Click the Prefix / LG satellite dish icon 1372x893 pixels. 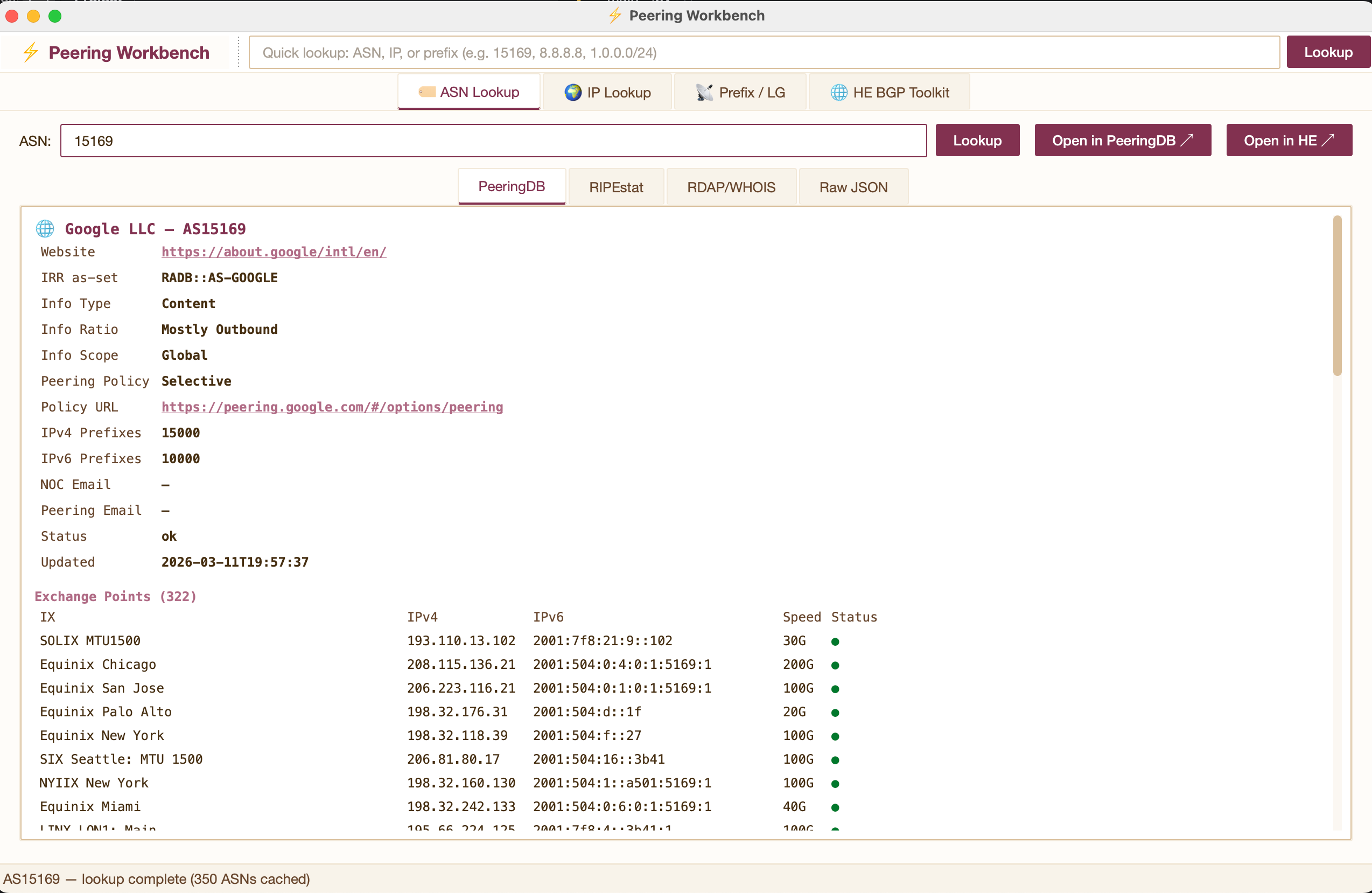(704, 92)
